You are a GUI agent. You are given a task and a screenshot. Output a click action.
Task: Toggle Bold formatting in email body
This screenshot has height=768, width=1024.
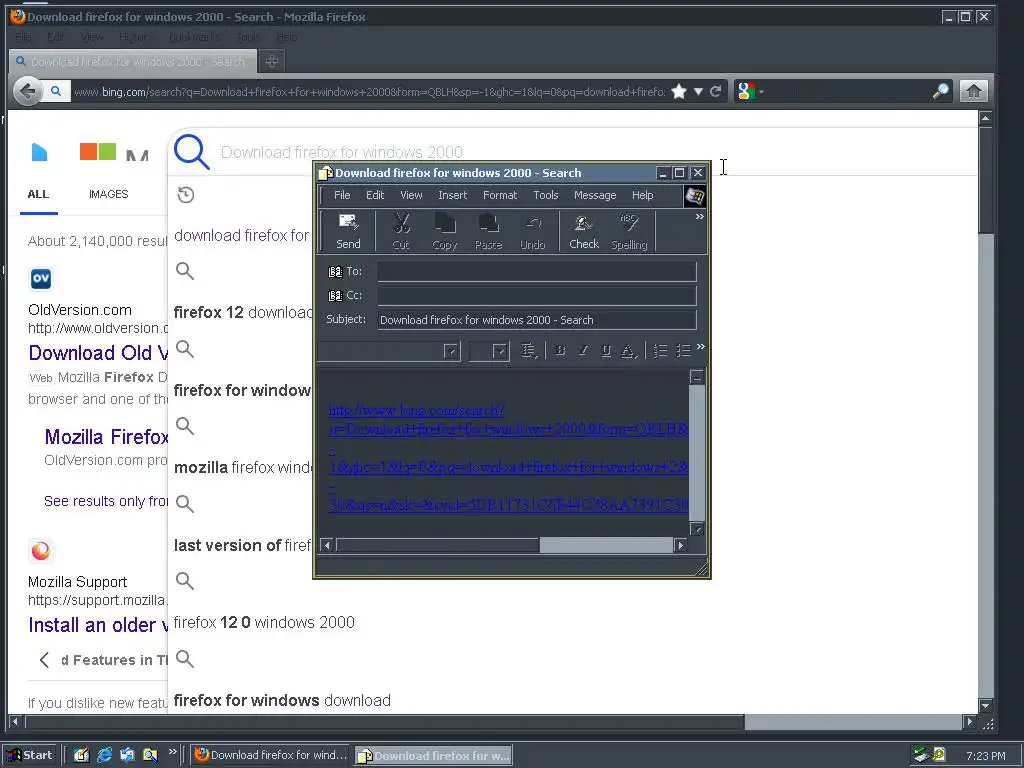pos(560,351)
